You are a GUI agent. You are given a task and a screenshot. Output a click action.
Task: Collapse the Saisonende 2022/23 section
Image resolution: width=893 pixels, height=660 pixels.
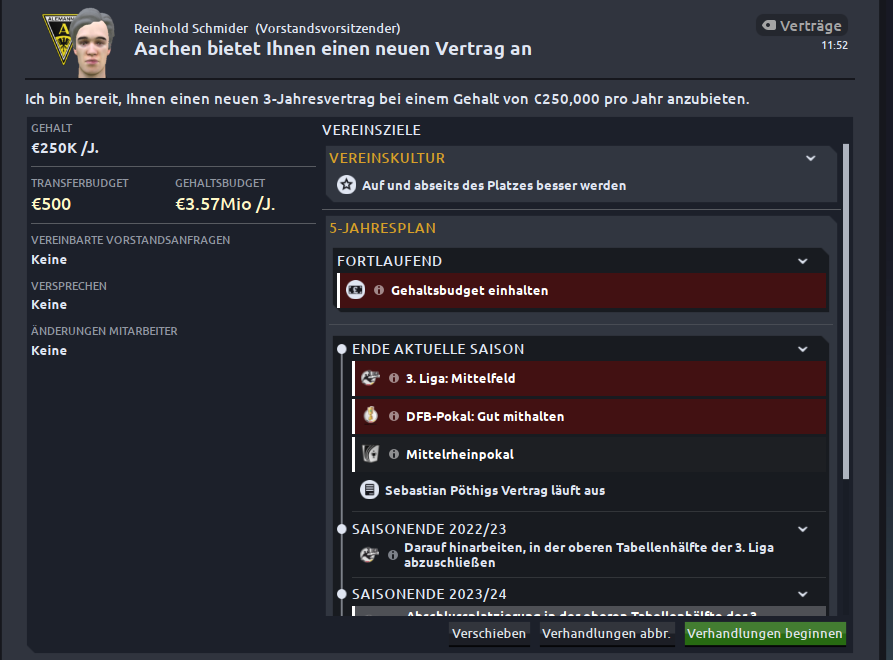[x=802, y=529]
